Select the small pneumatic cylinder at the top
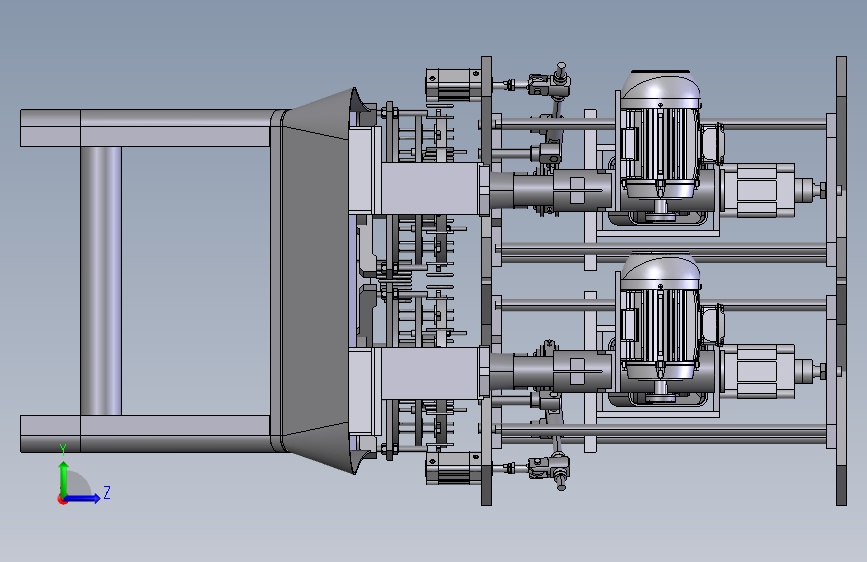Screen dimensions: 867x562 (453, 85)
